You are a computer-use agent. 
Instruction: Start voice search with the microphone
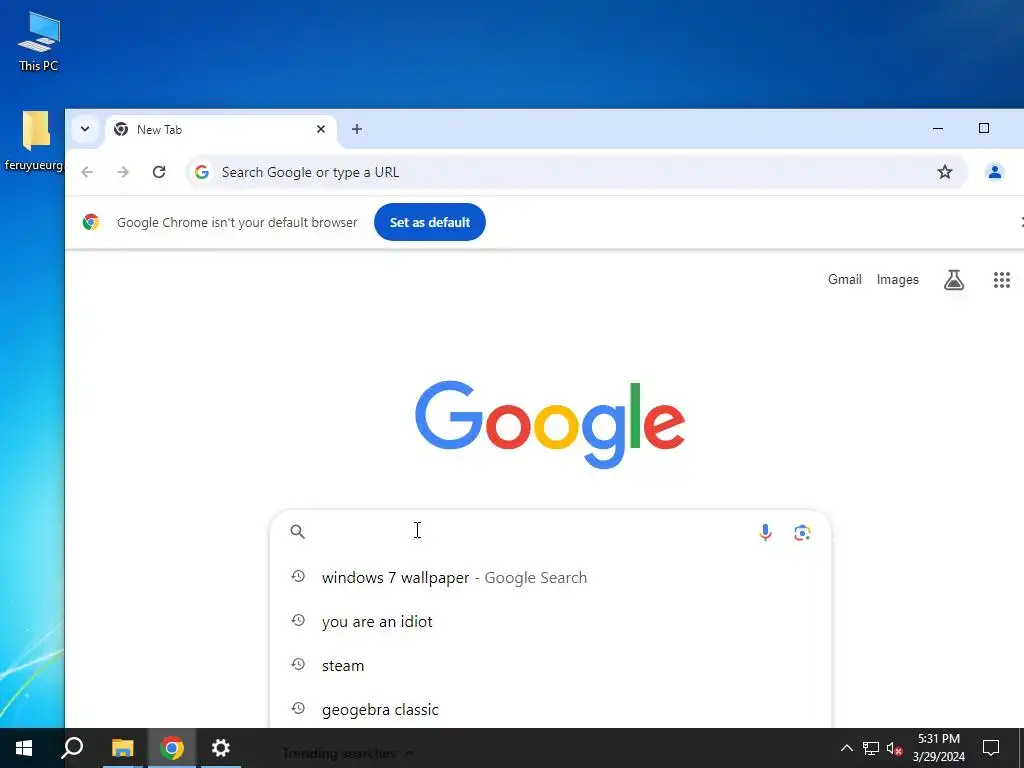pyautogui.click(x=765, y=532)
